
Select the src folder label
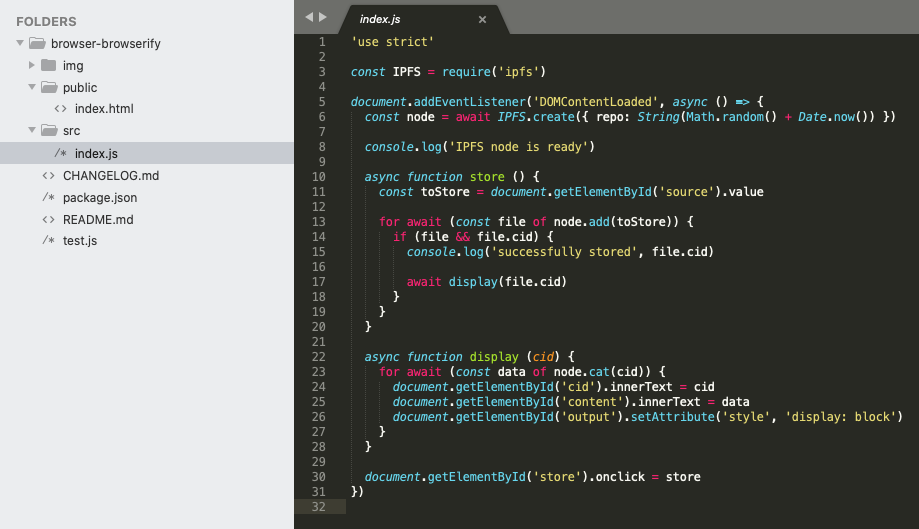72,131
